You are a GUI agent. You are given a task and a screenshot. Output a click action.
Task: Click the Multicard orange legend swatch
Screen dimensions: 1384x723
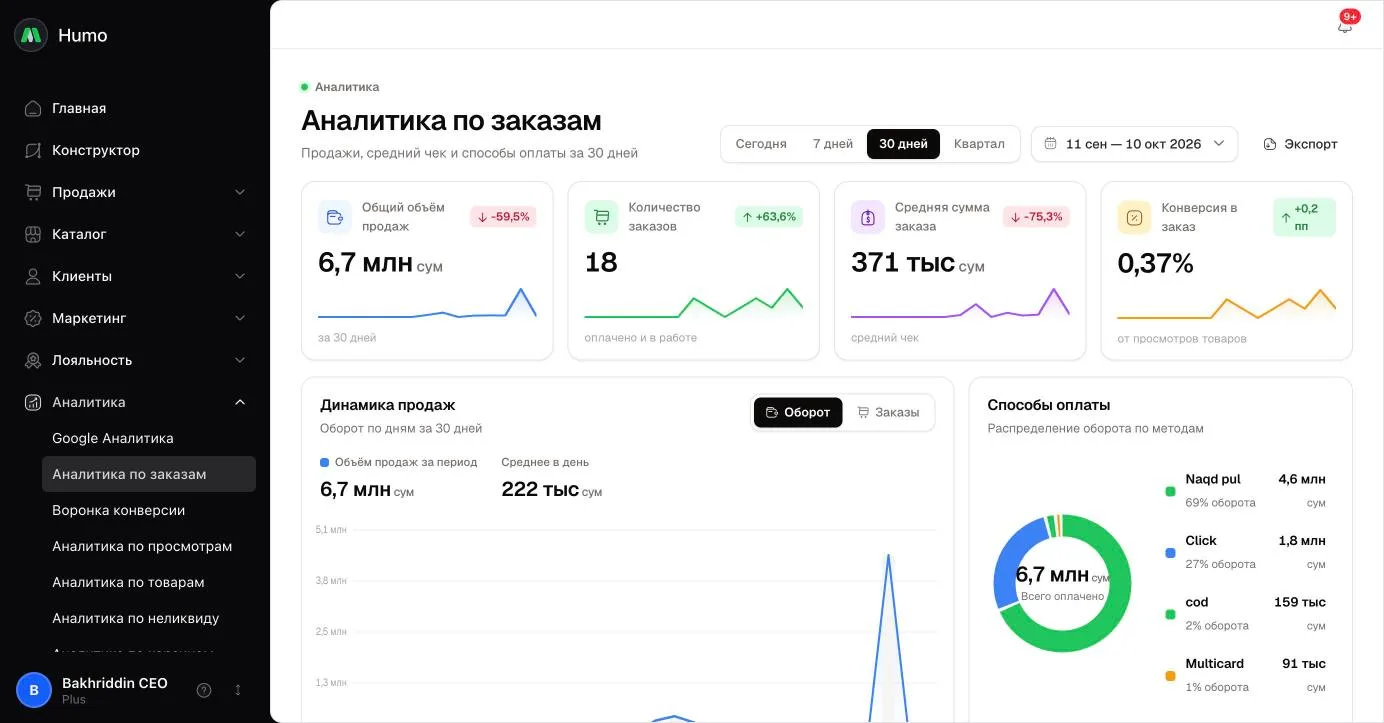pos(1170,676)
